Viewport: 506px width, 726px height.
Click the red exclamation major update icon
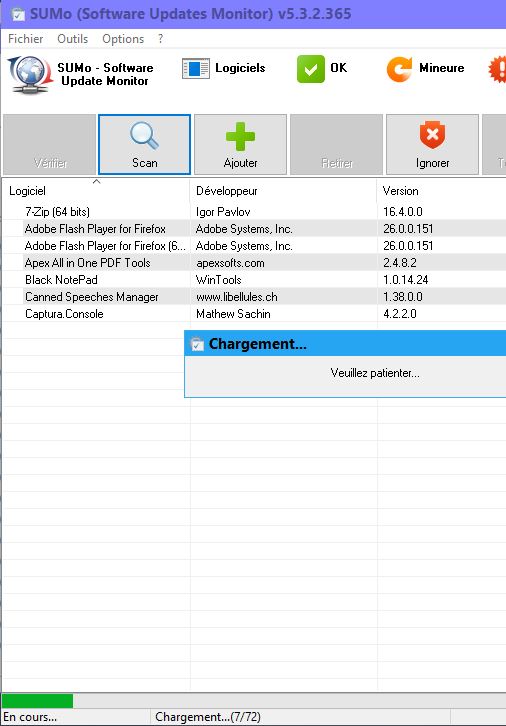[497, 69]
